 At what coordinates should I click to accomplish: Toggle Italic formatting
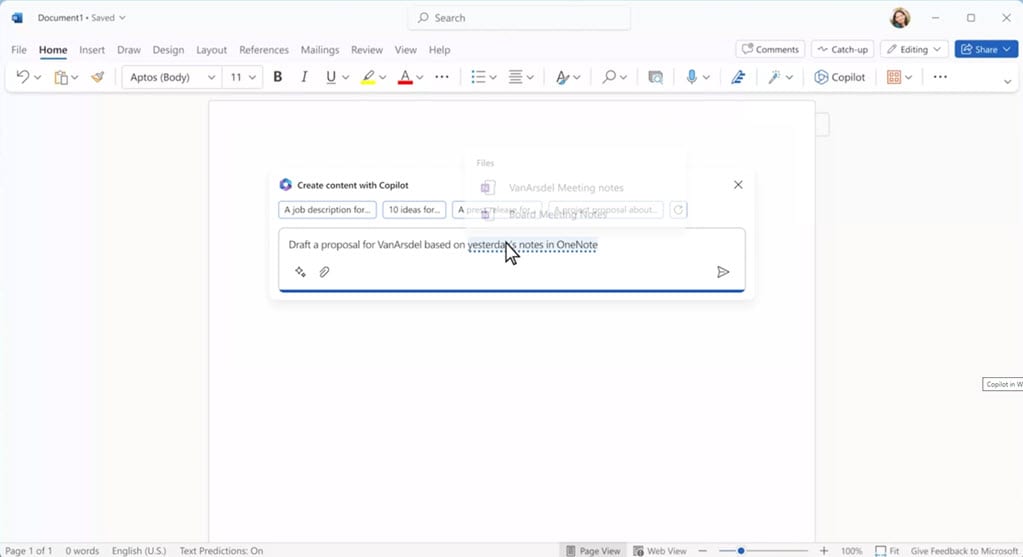(303, 77)
